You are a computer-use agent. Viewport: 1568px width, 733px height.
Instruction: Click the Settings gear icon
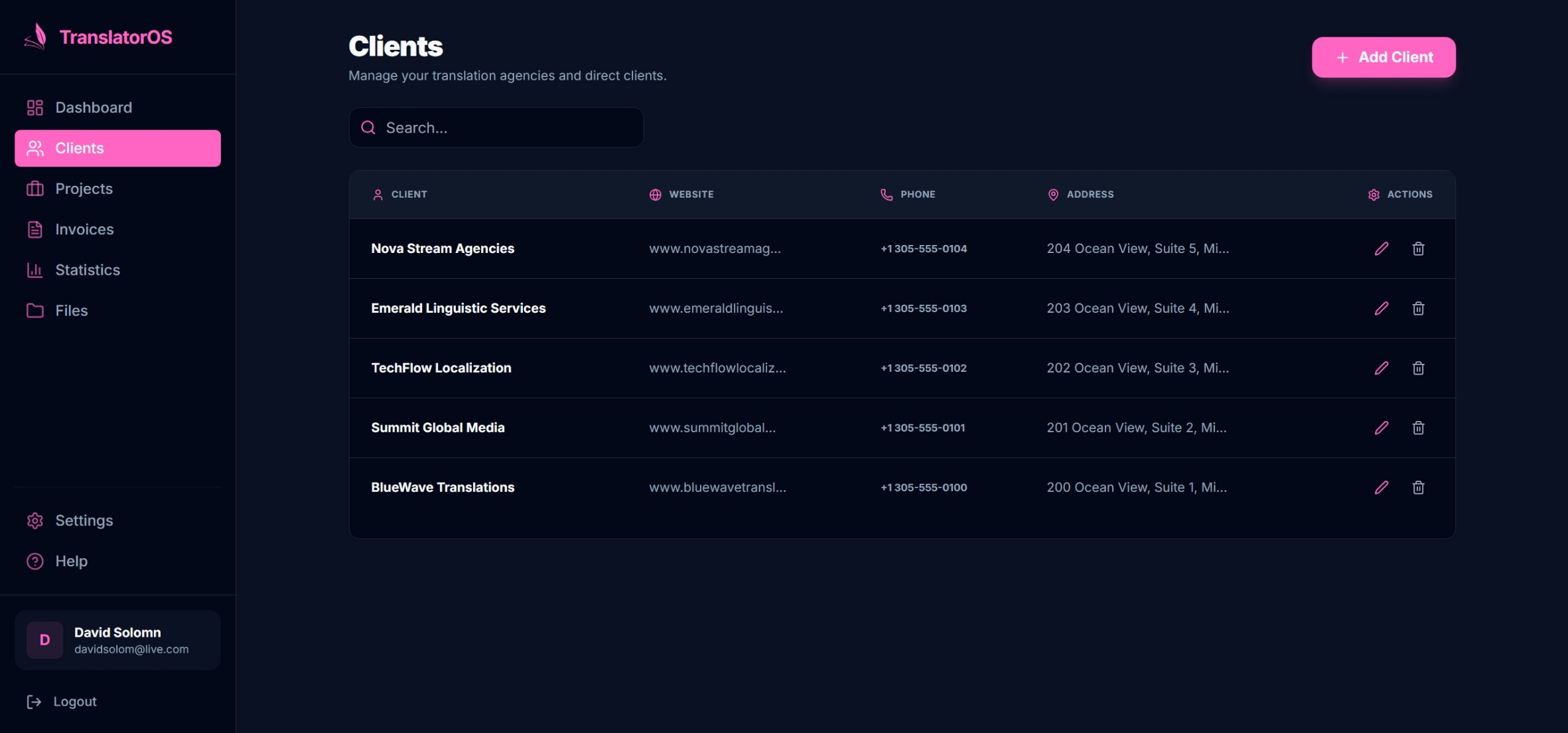35,521
